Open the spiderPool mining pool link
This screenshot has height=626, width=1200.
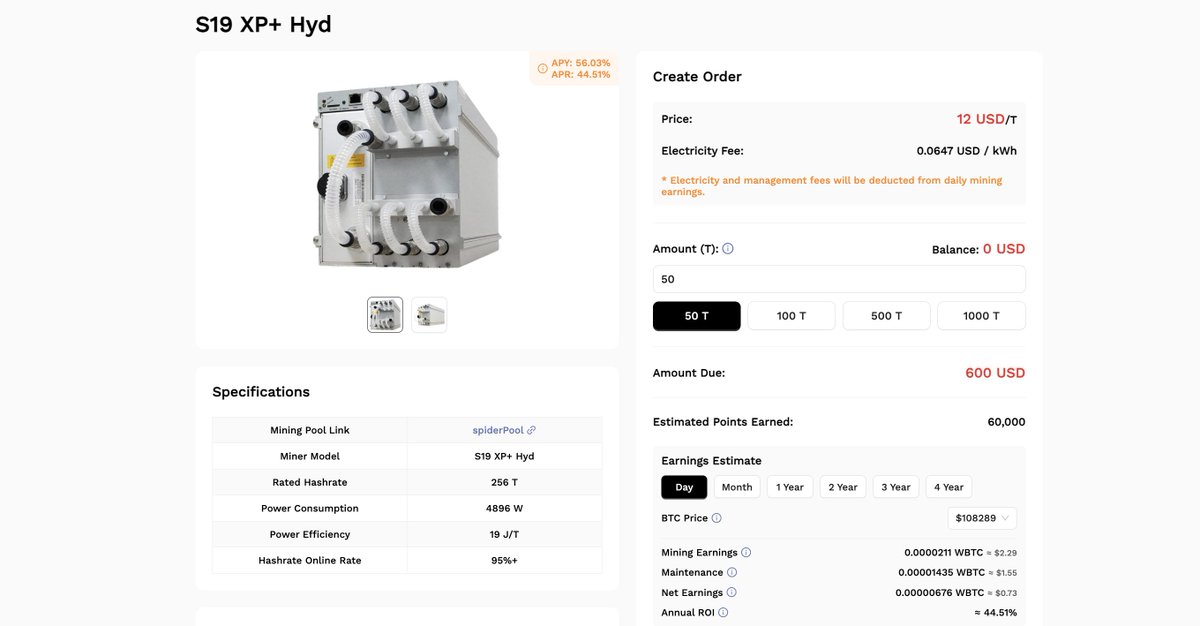[x=498, y=430]
